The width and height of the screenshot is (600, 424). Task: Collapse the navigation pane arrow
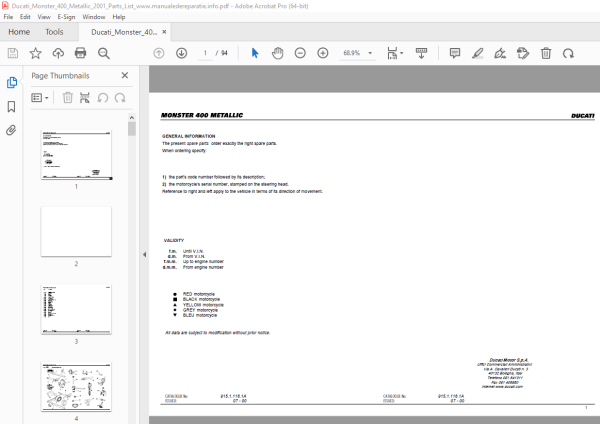[x=144, y=254]
